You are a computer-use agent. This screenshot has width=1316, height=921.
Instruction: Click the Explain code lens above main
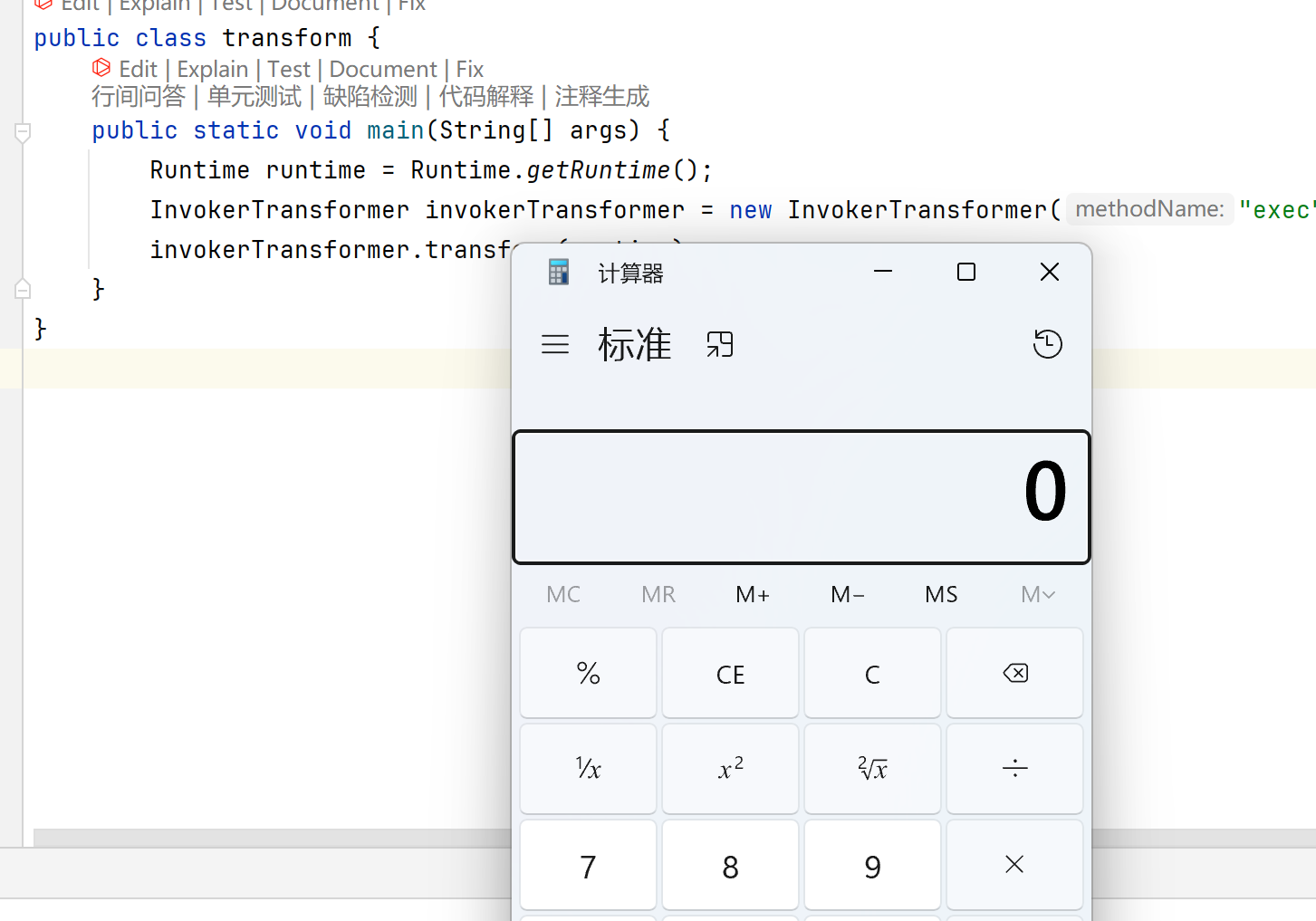point(212,70)
